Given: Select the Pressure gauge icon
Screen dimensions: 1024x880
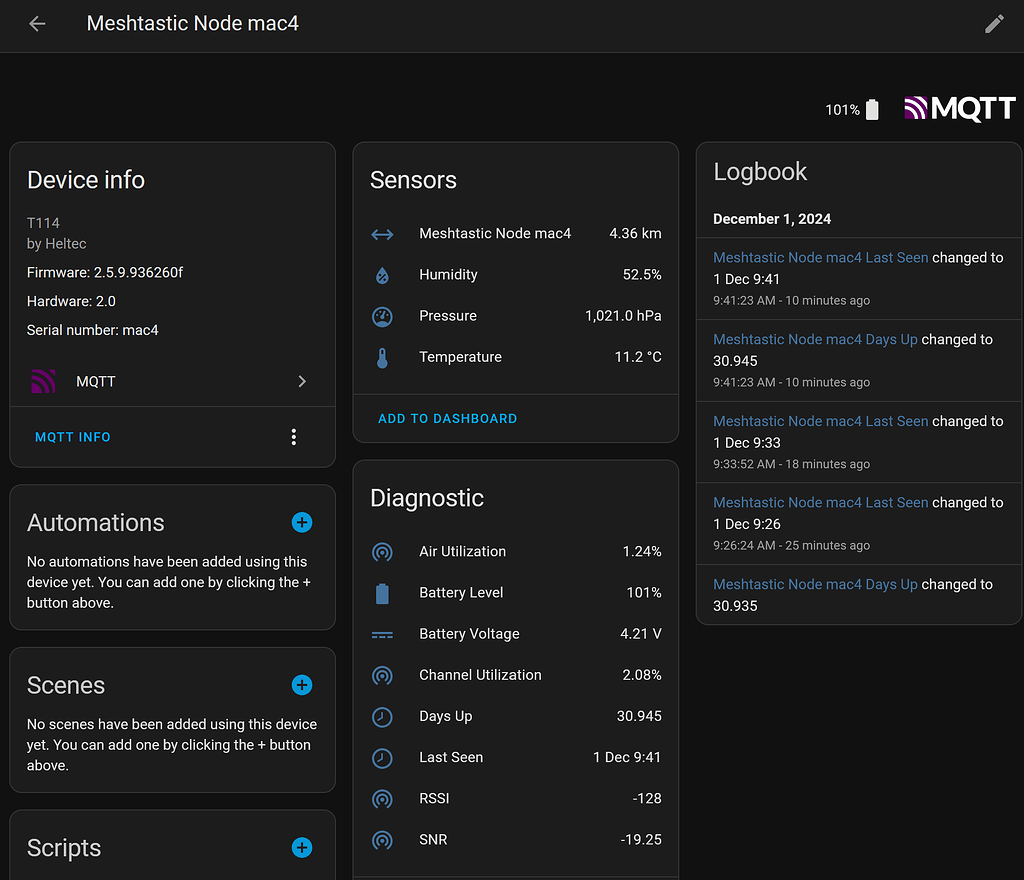Looking at the screenshot, I should [x=383, y=316].
